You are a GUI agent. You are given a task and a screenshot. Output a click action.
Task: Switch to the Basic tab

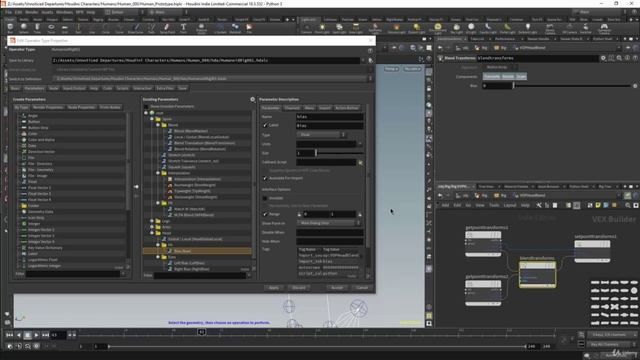coord(15,88)
